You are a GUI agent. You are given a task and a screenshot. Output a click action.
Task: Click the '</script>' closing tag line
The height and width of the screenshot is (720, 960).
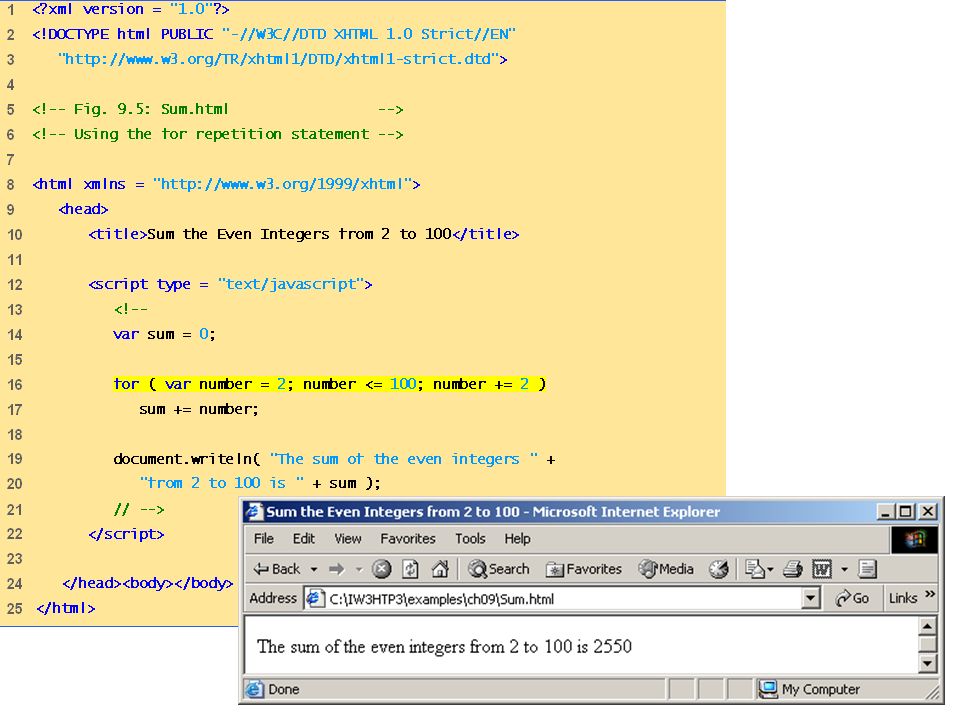point(126,534)
